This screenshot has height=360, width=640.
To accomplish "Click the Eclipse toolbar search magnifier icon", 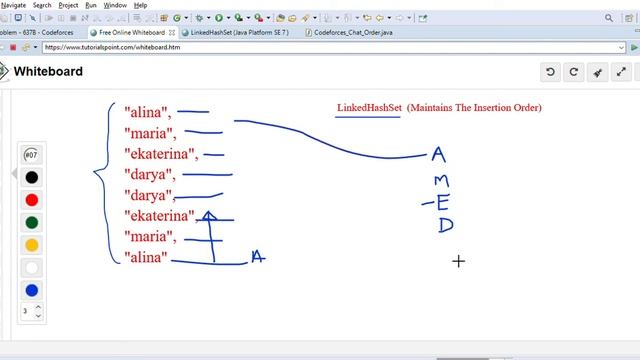I will click(x=609, y=18).
